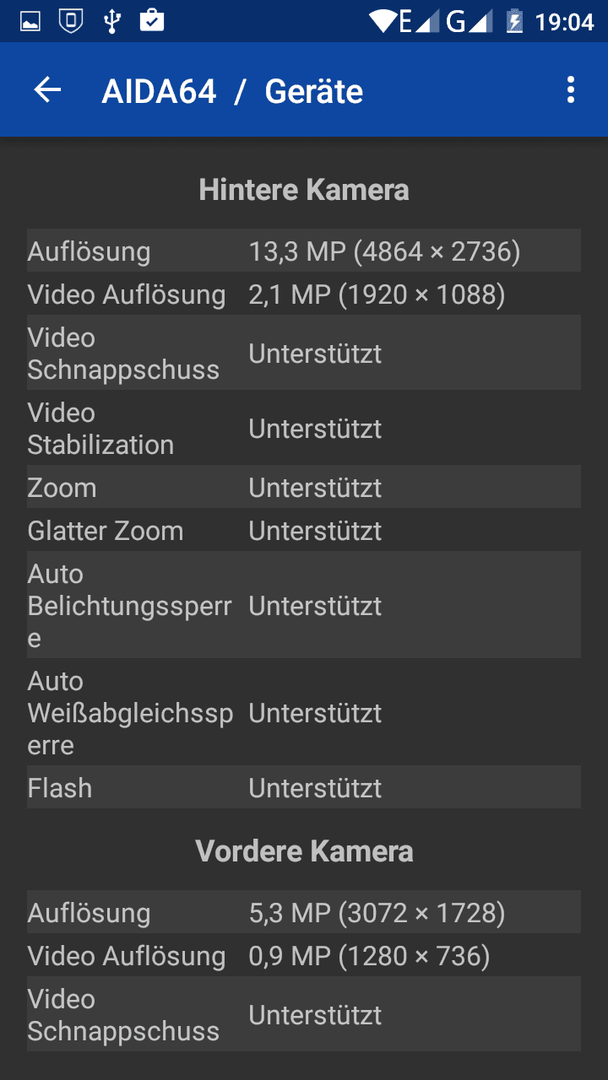Tap the shield notification icon
The height and width of the screenshot is (1080, 608).
pyautogui.click(x=70, y=21)
